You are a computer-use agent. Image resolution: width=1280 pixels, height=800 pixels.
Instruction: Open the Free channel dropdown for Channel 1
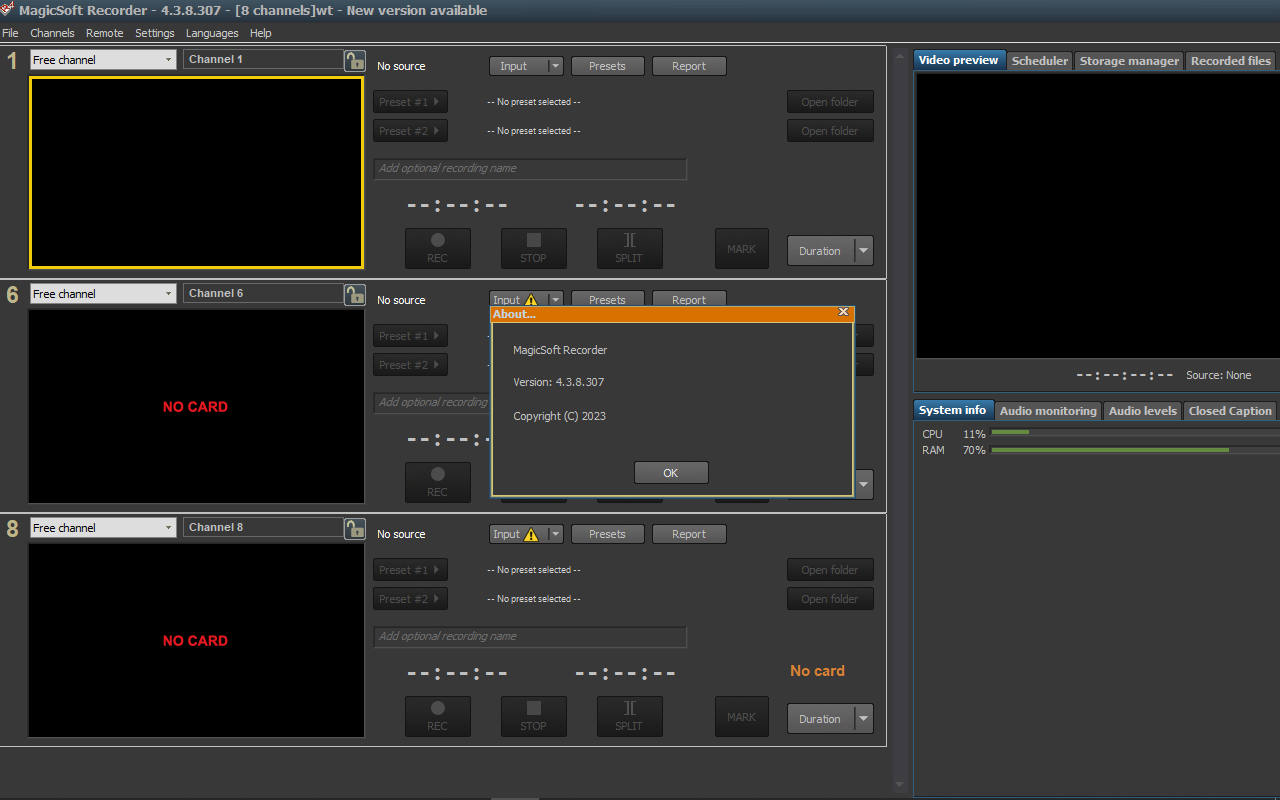click(x=168, y=59)
